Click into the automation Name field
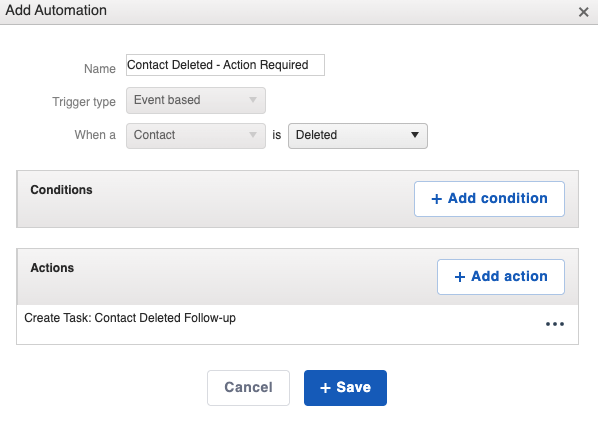598x436 pixels. [x=225, y=65]
